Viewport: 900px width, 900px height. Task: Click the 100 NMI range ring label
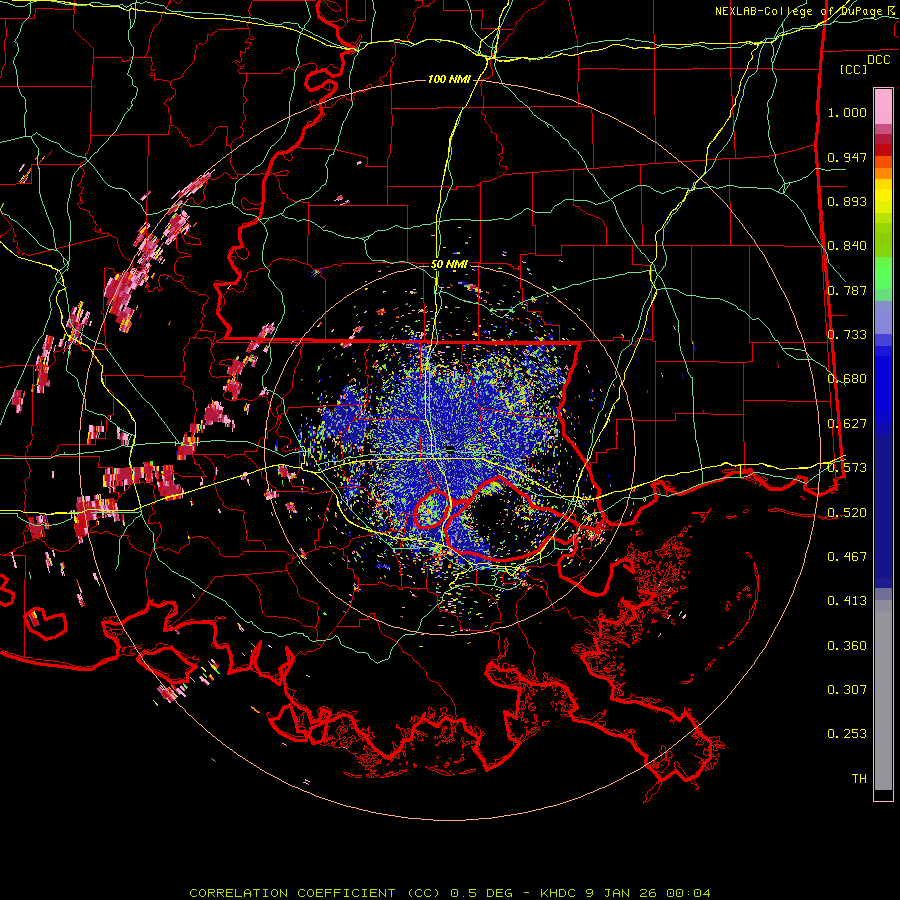point(449,79)
